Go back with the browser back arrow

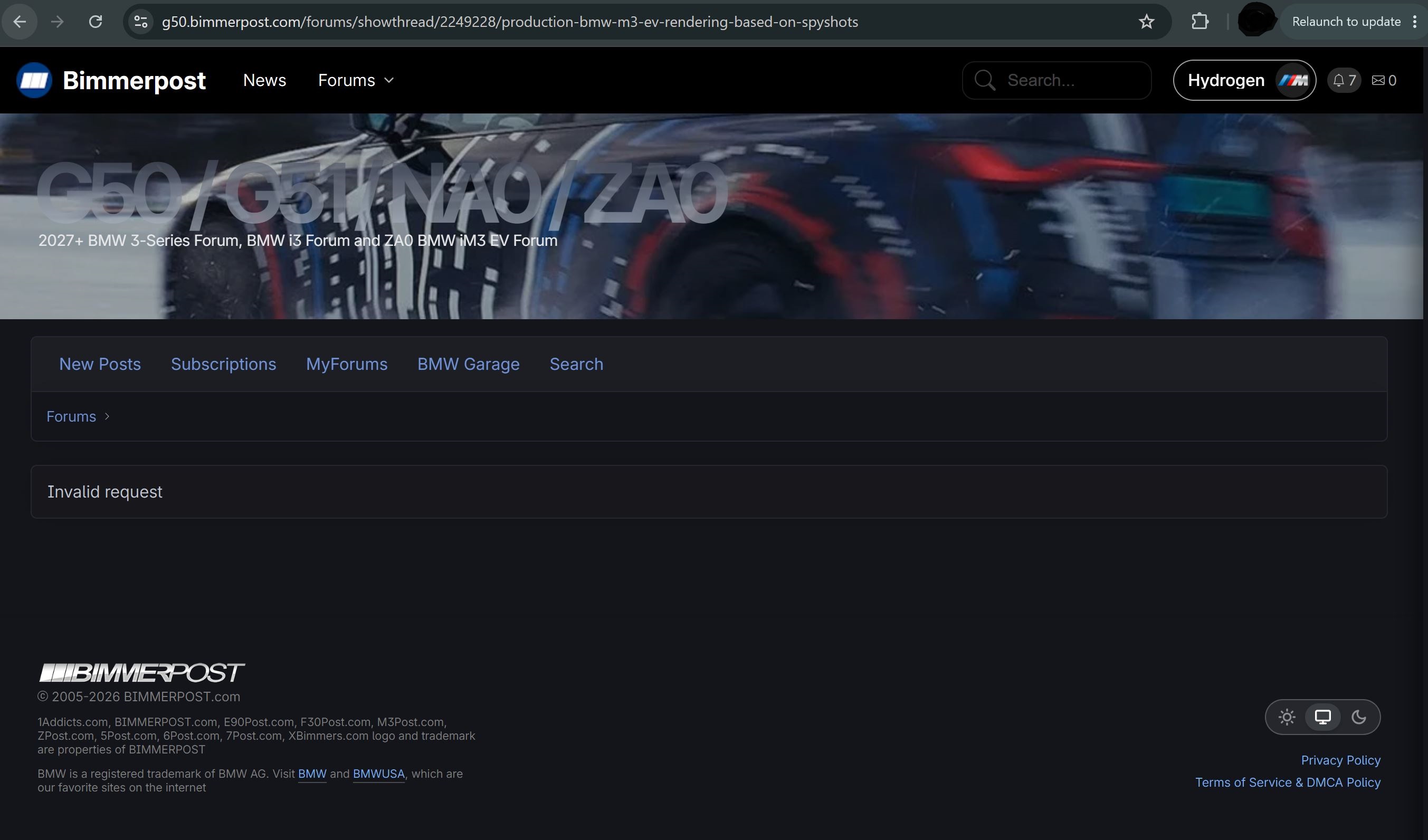[20, 22]
